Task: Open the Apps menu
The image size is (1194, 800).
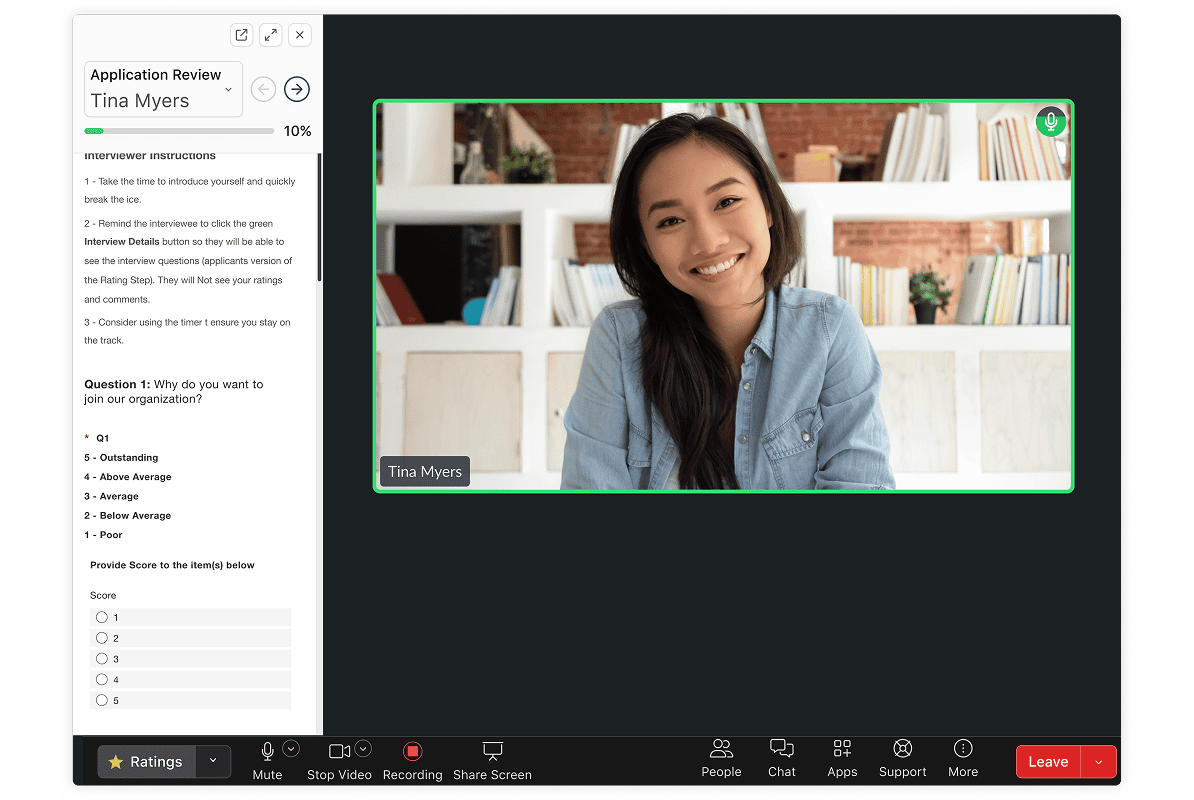Action: [x=842, y=759]
